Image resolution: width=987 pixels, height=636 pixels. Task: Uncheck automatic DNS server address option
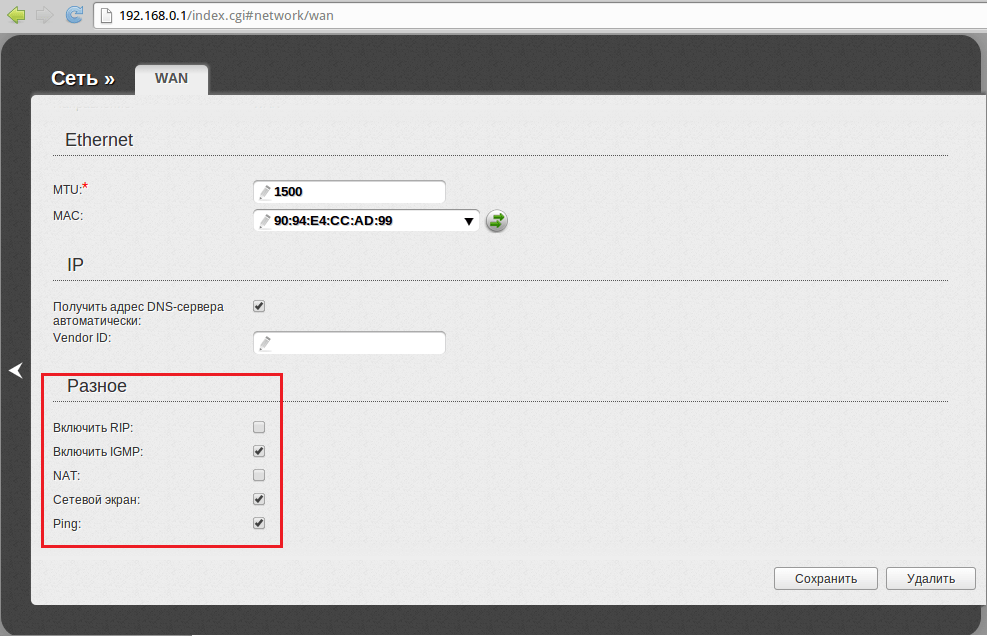pyautogui.click(x=259, y=306)
